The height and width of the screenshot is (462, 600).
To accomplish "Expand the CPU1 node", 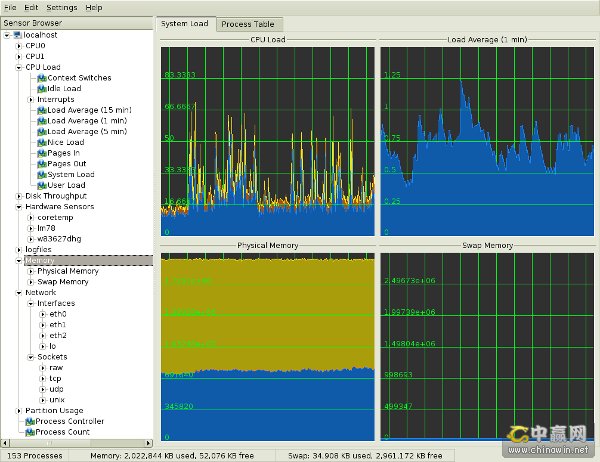I will coord(19,57).
